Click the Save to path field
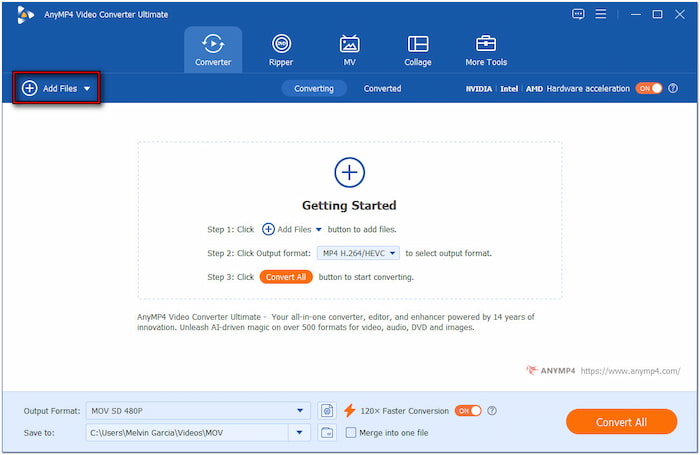This screenshot has width=700, height=455. pos(188,433)
